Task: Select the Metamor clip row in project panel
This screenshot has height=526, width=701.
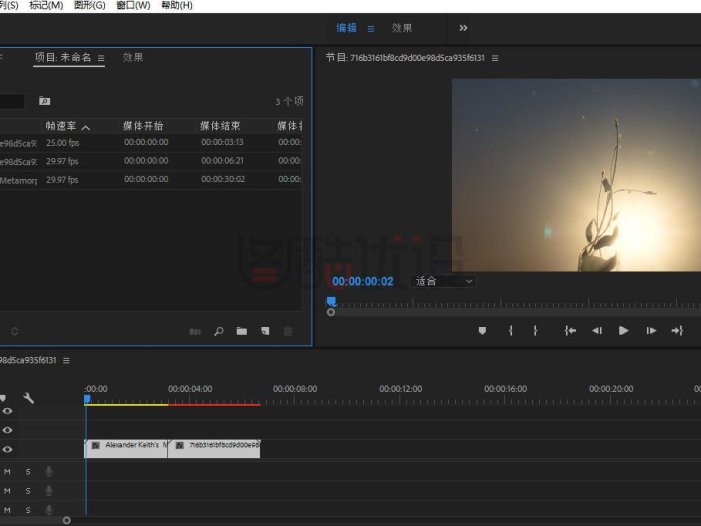Action: (151, 180)
